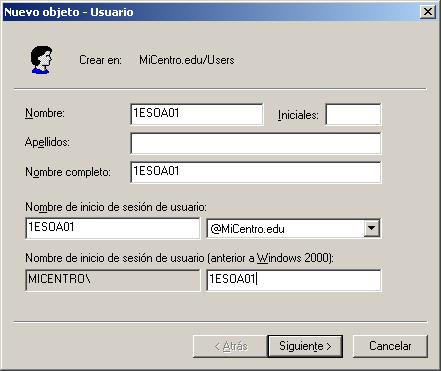
Task: Click the Apellidos label
Action: (47, 142)
